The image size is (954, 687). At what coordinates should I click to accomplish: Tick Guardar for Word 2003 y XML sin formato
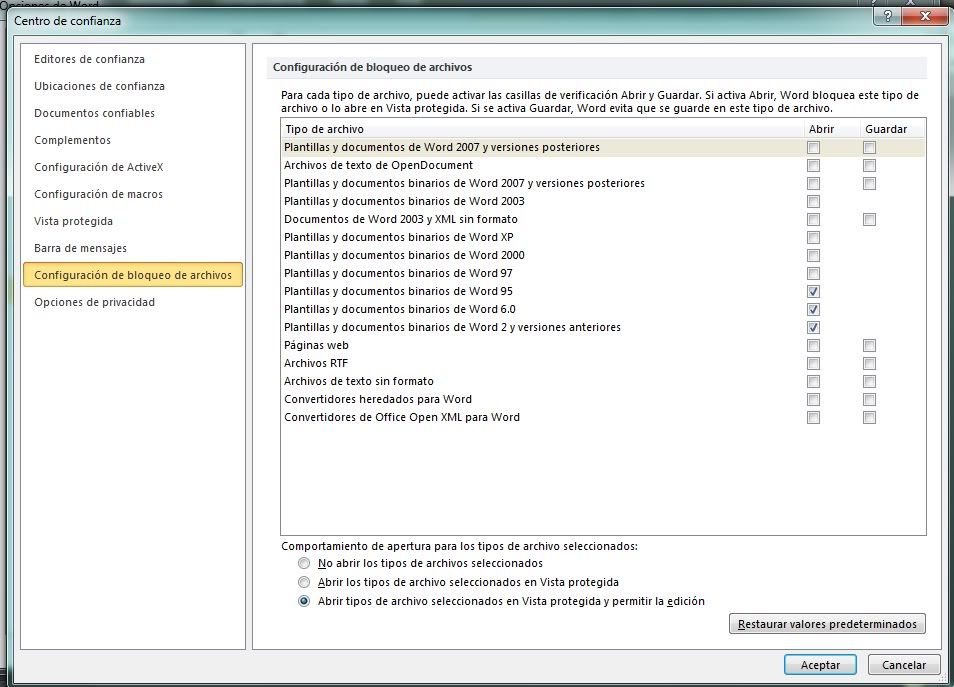(869, 219)
